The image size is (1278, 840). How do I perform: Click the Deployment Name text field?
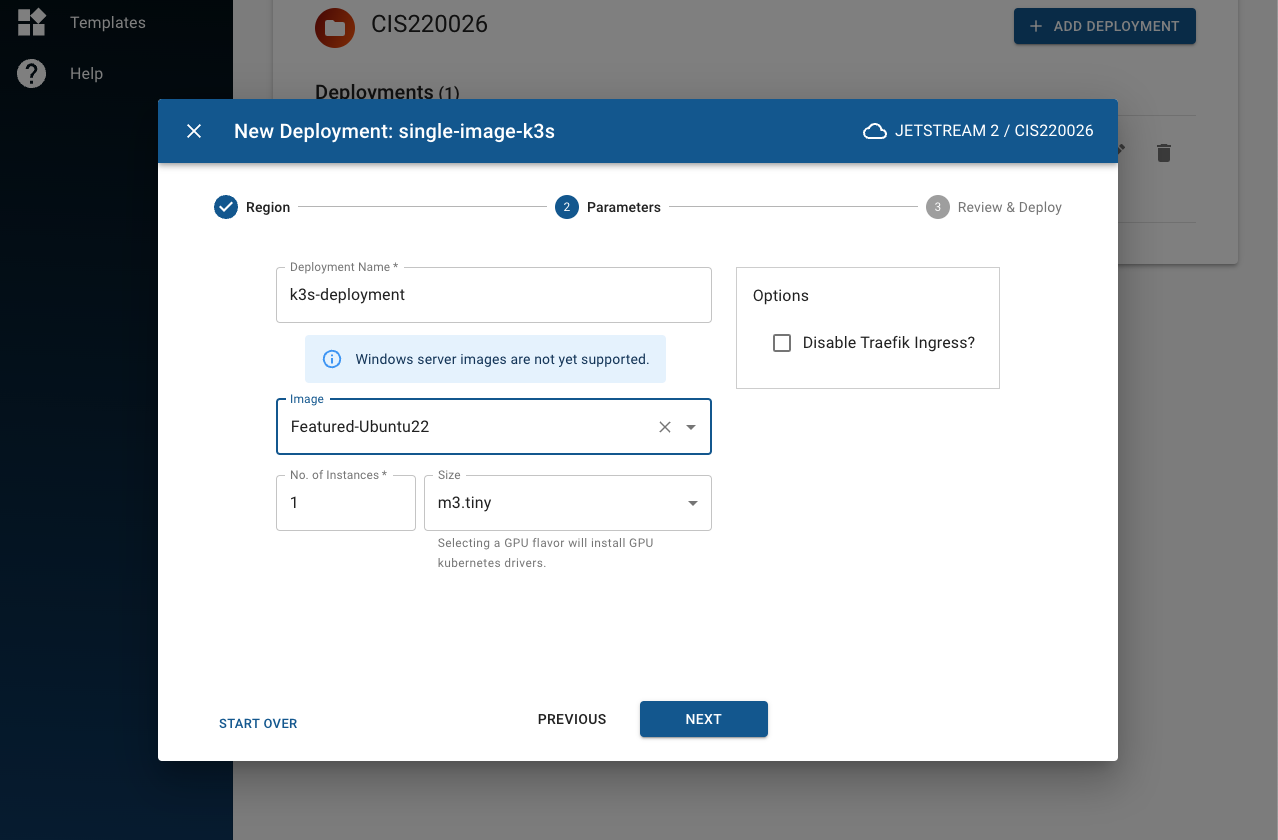[x=493, y=295]
